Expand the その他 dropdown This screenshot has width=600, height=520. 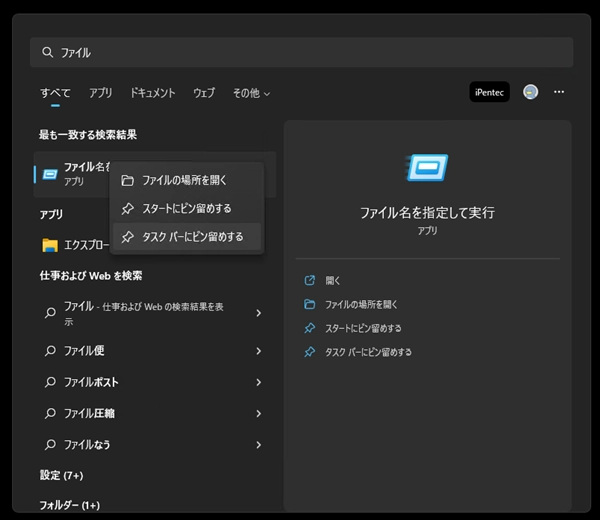[251, 93]
